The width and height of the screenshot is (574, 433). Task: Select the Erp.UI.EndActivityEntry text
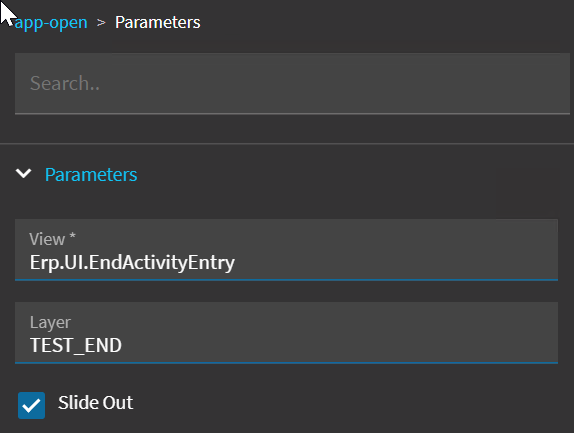click(132, 262)
